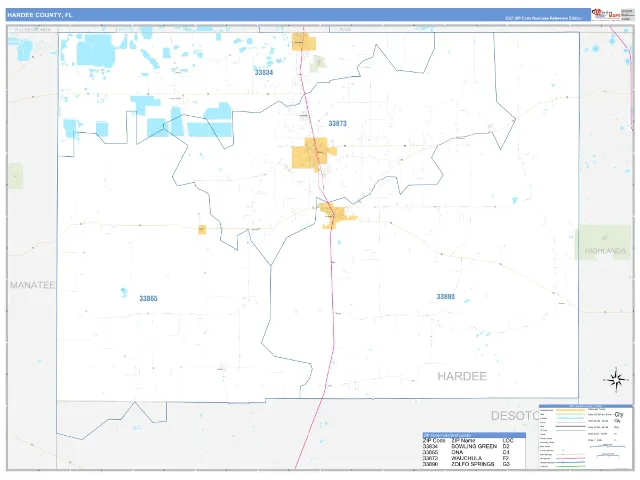
Task: Click the small orange Ona square
Action: click(202, 229)
